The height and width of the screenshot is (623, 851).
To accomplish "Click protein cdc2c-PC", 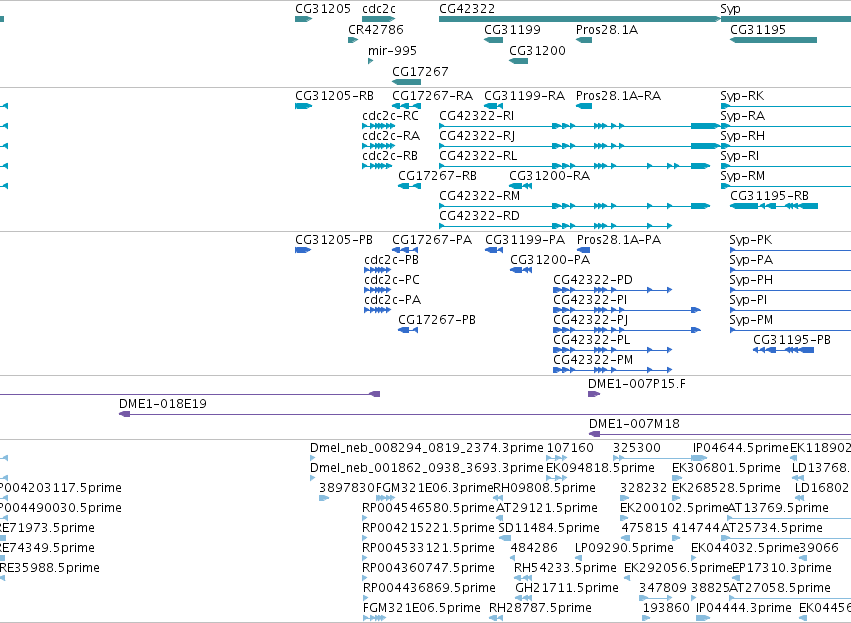I will point(378,290).
